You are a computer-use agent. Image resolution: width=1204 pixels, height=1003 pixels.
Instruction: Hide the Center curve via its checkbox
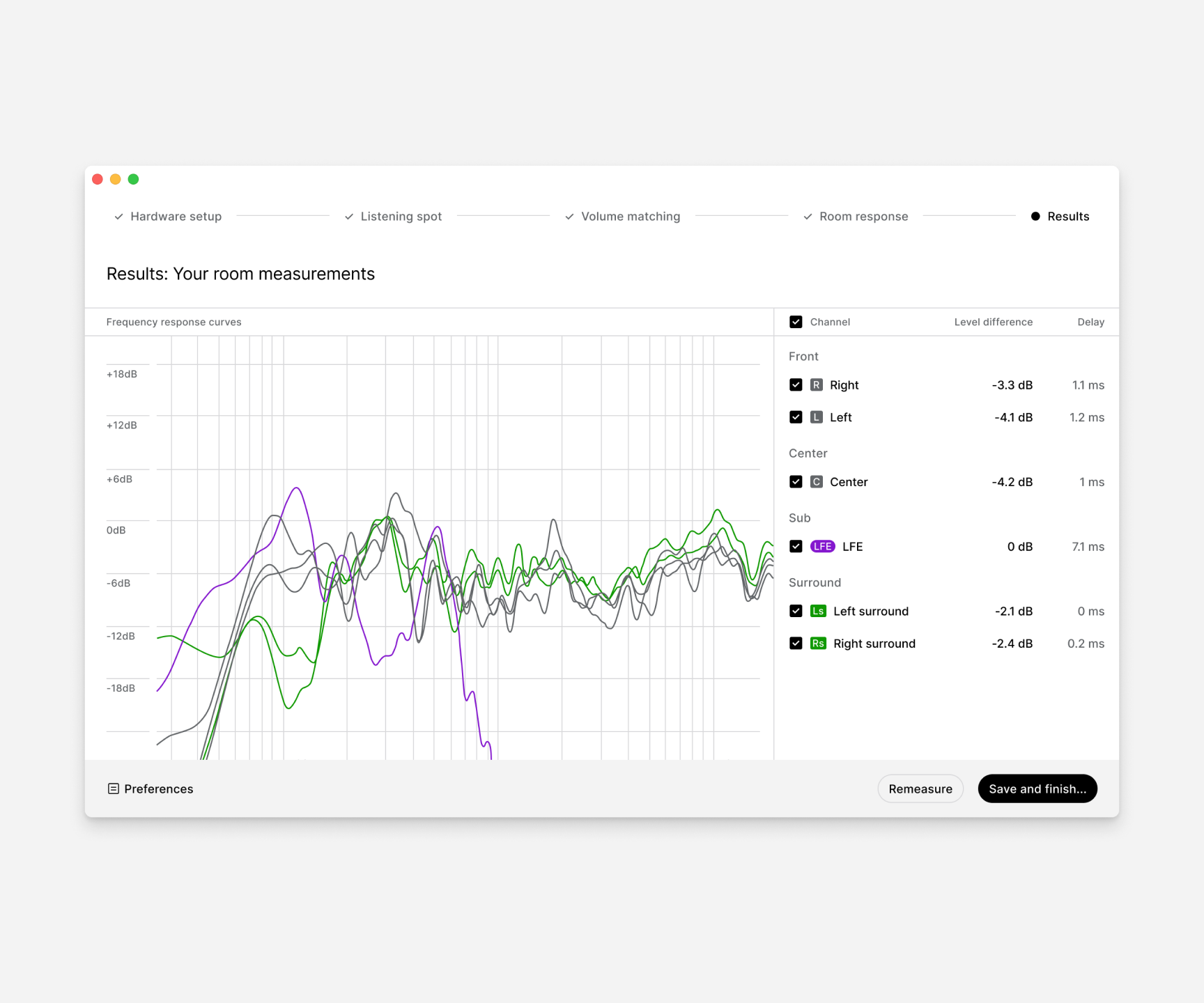coord(796,481)
